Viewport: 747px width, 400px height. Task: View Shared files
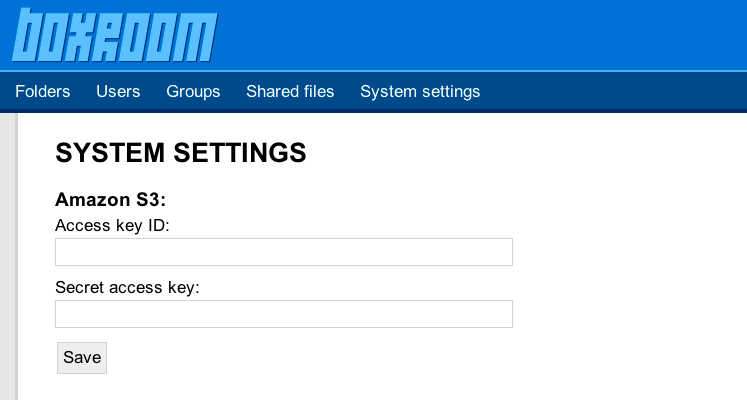290,91
